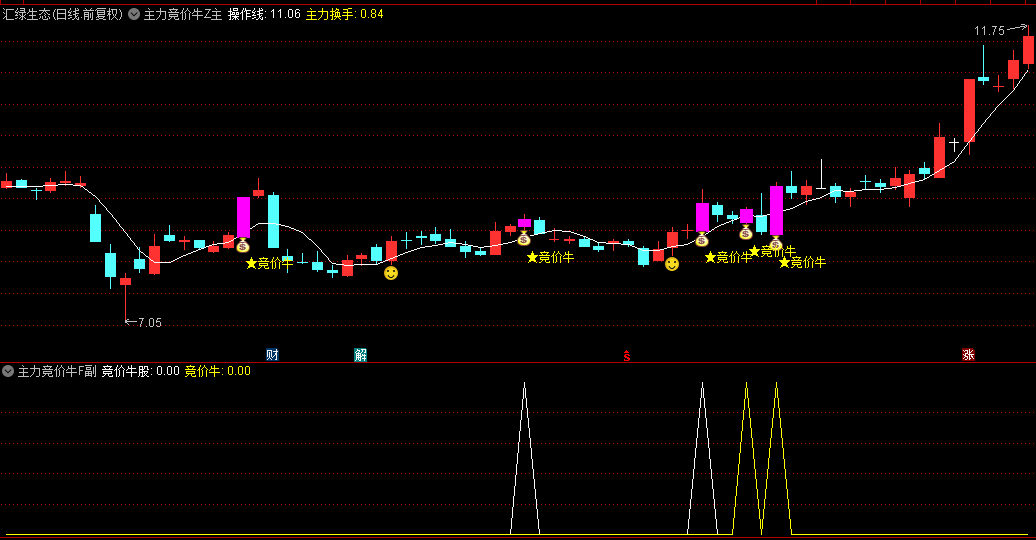Click the 操作线: 11.06 readout
Image resolution: width=1036 pixels, height=540 pixels.
(x=264, y=14)
